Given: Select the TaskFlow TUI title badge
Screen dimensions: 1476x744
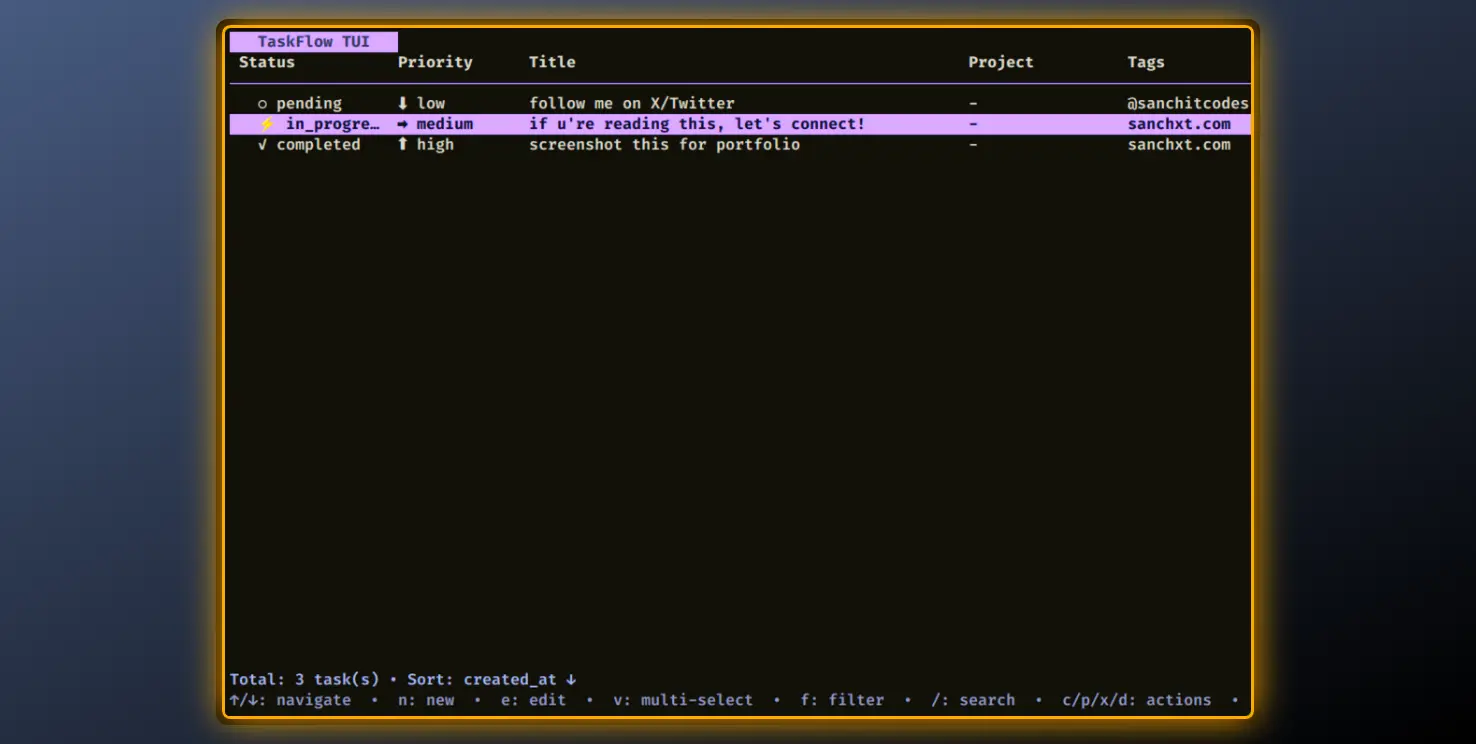Looking at the screenshot, I should 312,41.
